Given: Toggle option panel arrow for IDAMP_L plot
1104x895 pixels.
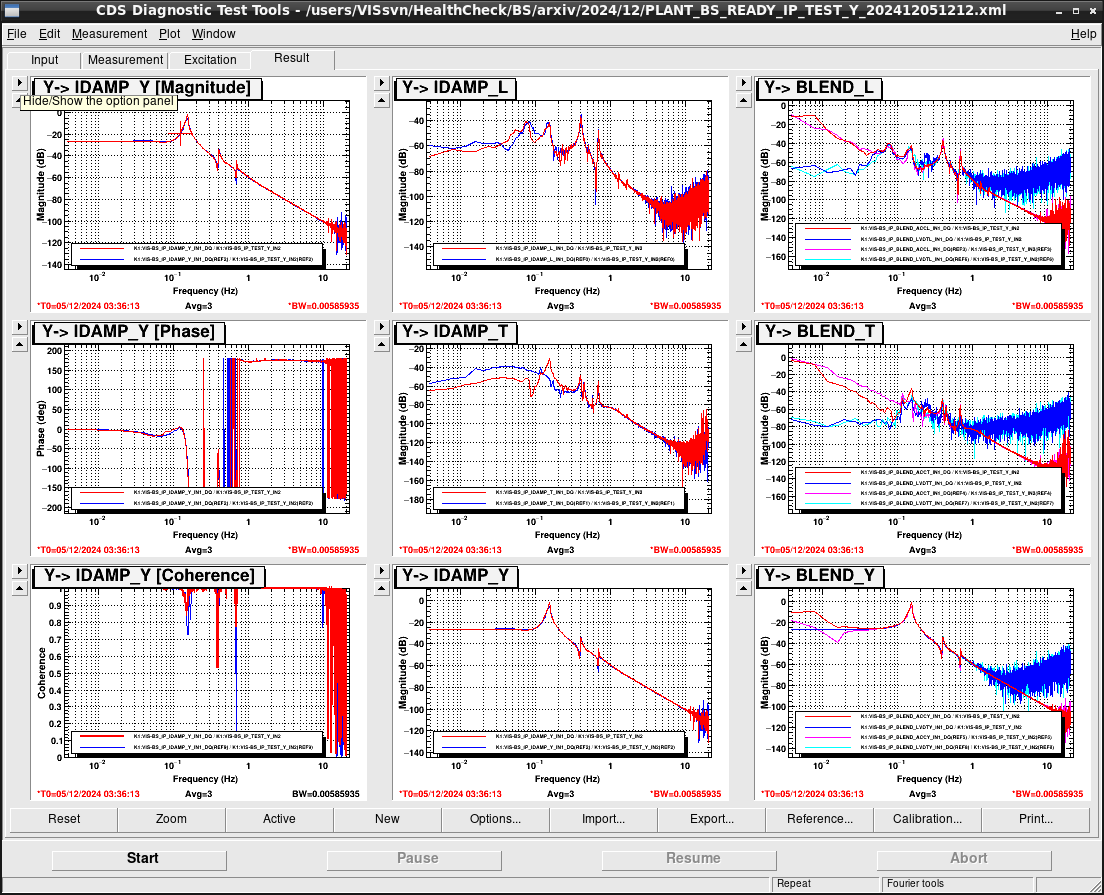Looking at the screenshot, I should [x=382, y=82].
